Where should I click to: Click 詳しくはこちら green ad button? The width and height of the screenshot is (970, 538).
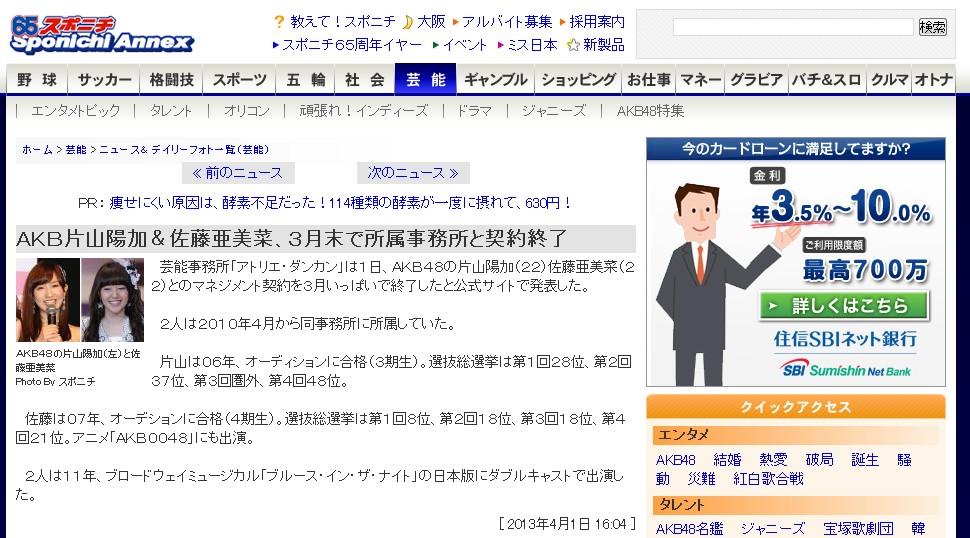pos(844,305)
